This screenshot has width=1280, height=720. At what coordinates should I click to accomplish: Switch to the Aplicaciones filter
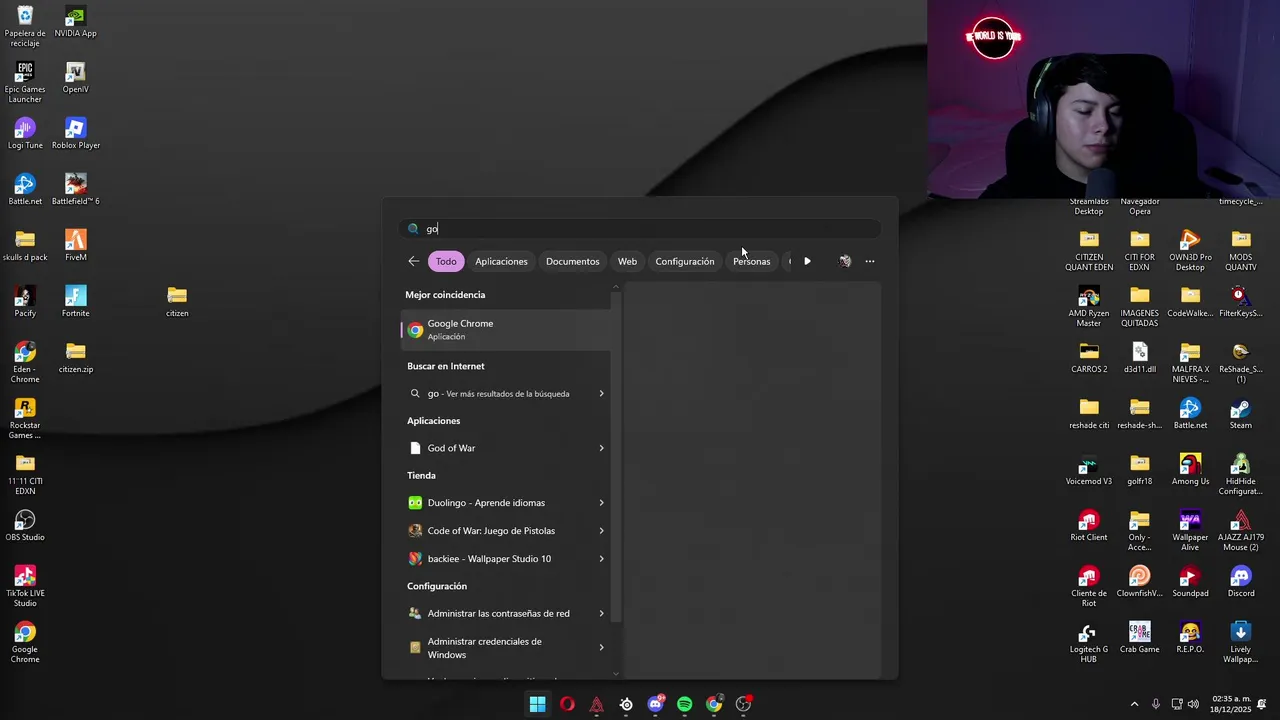click(501, 261)
